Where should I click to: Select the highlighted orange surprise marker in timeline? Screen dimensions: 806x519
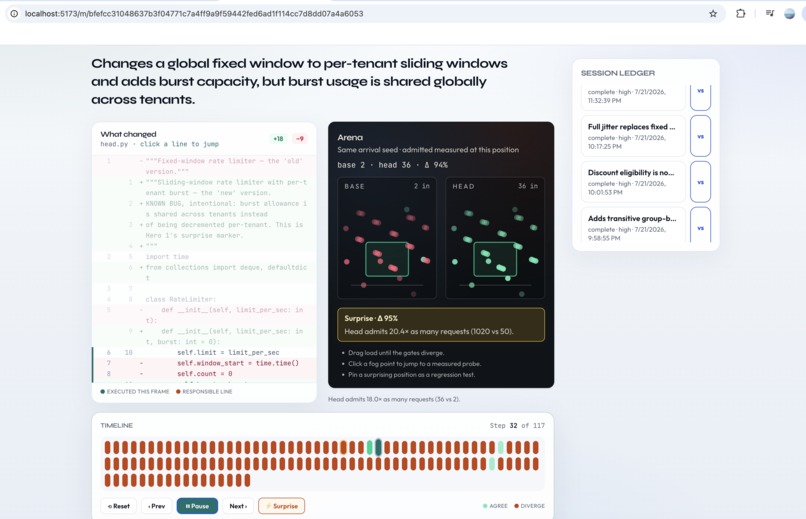[x=343, y=448]
